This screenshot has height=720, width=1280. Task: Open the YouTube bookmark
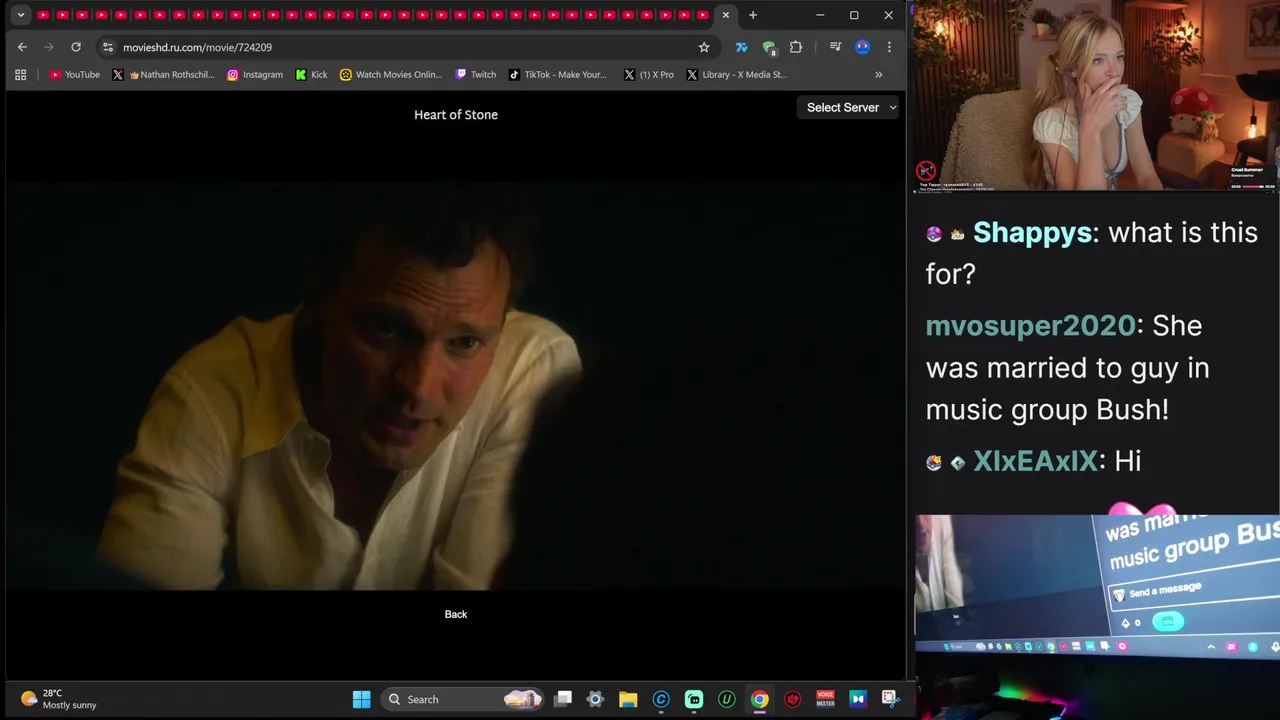point(75,74)
